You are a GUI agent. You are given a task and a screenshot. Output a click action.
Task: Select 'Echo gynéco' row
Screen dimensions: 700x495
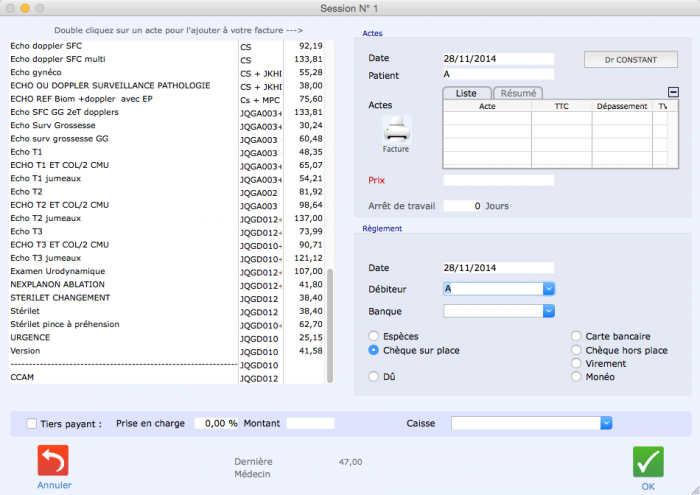click(x=166, y=72)
